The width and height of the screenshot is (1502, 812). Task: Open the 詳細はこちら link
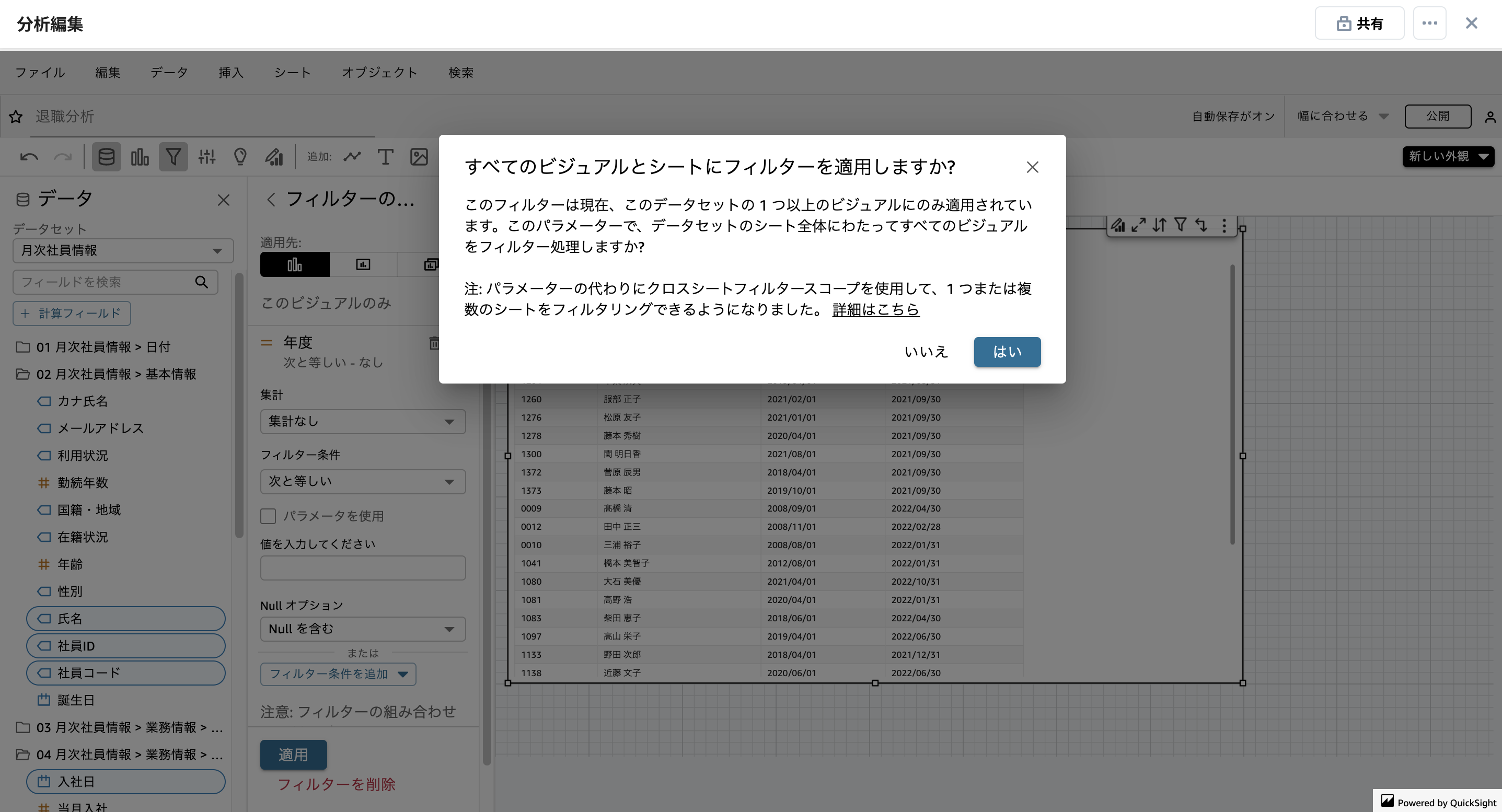pos(875,309)
